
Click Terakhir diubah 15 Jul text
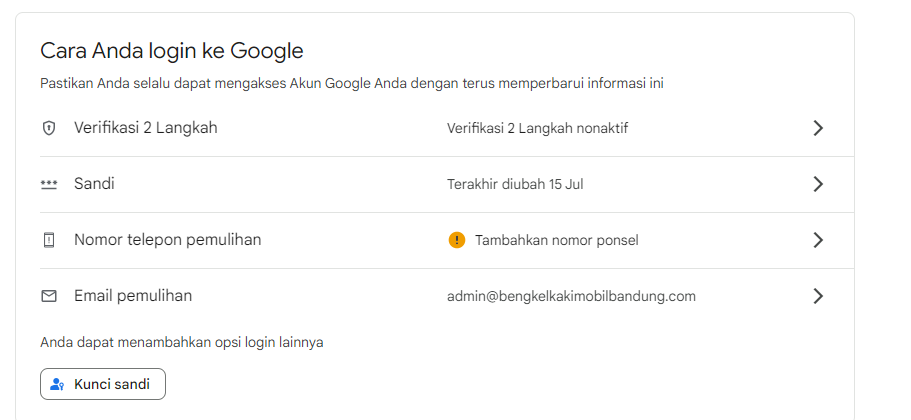[x=515, y=185]
